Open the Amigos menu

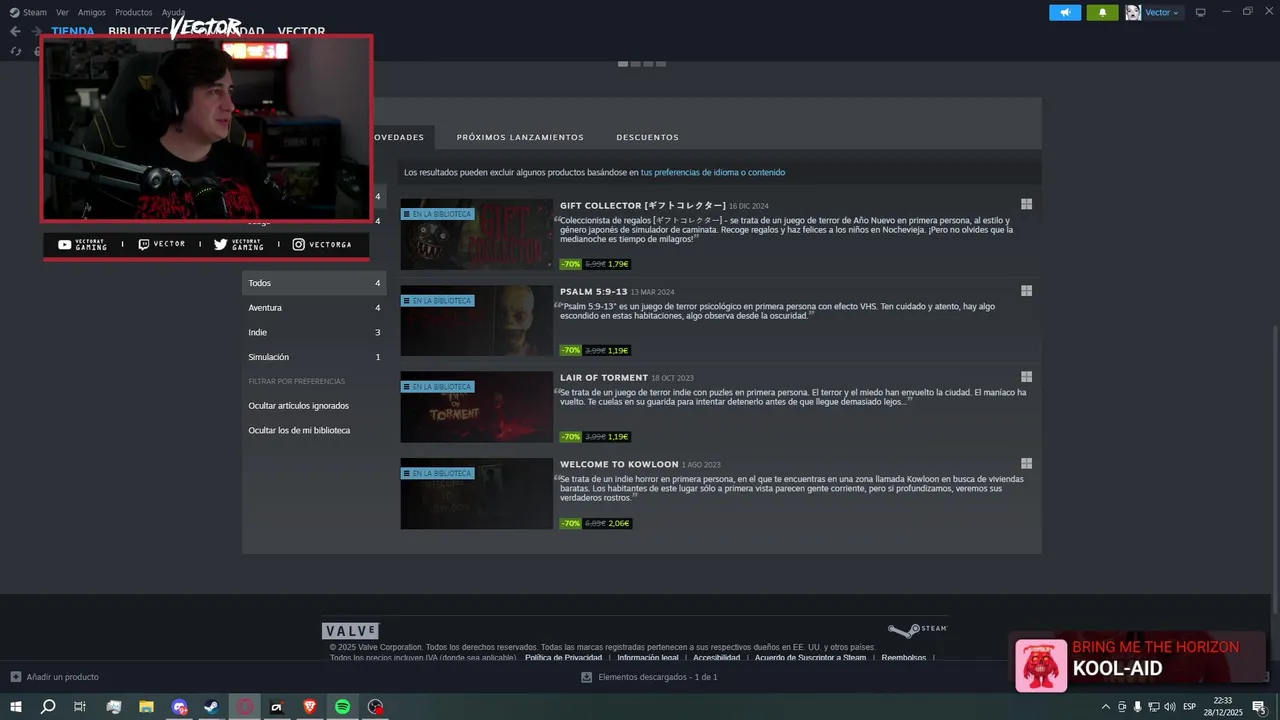click(92, 12)
